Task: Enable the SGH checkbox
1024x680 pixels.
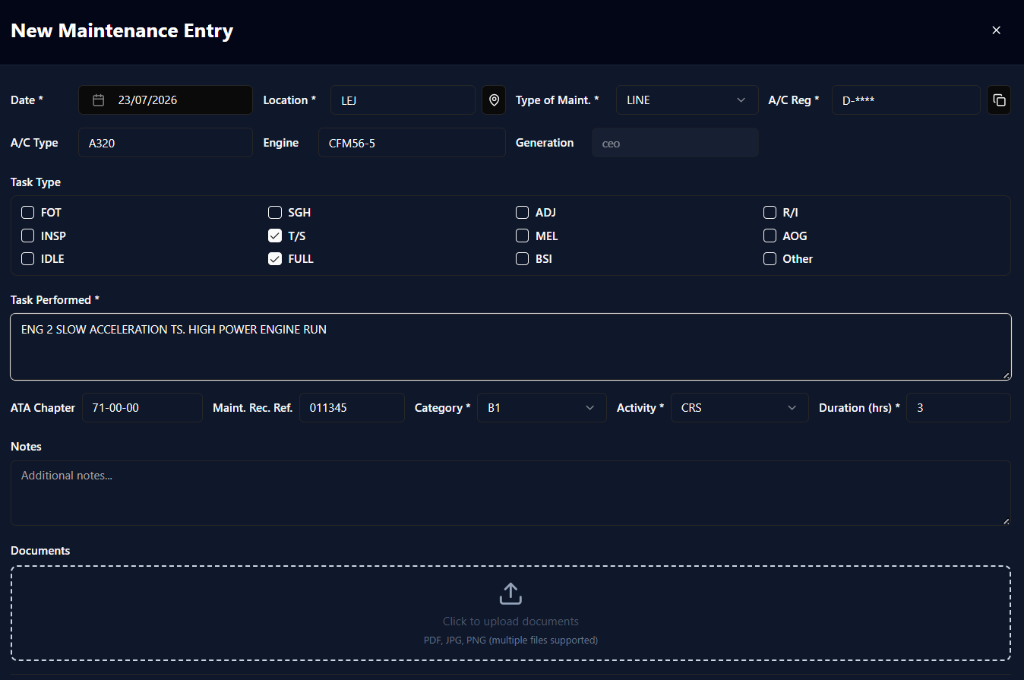Action: [x=275, y=212]
